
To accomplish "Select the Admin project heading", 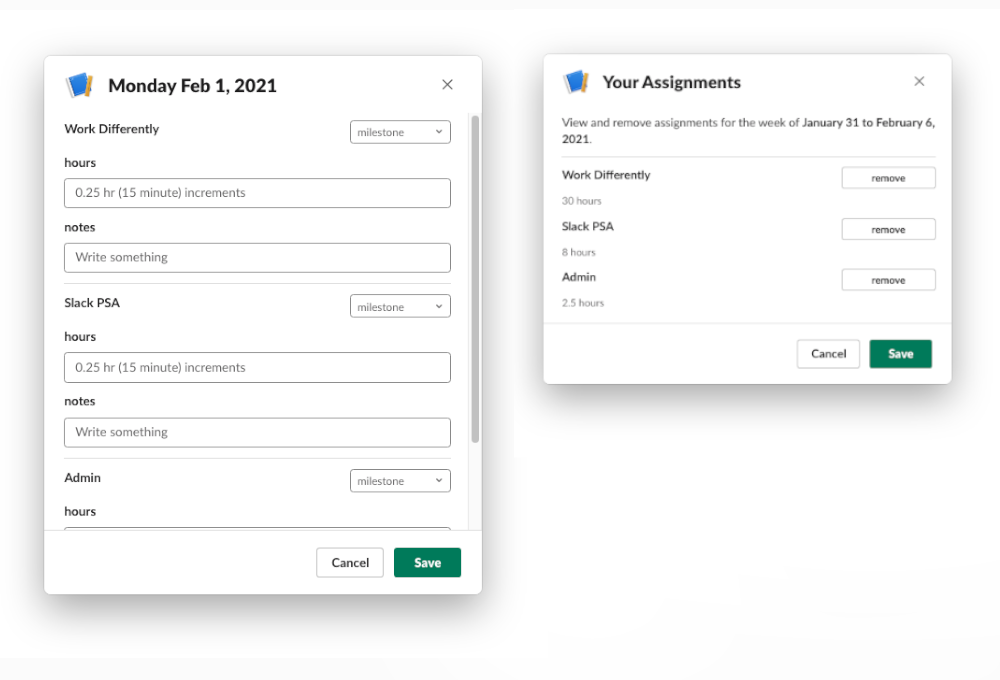I will coord(82,478).
